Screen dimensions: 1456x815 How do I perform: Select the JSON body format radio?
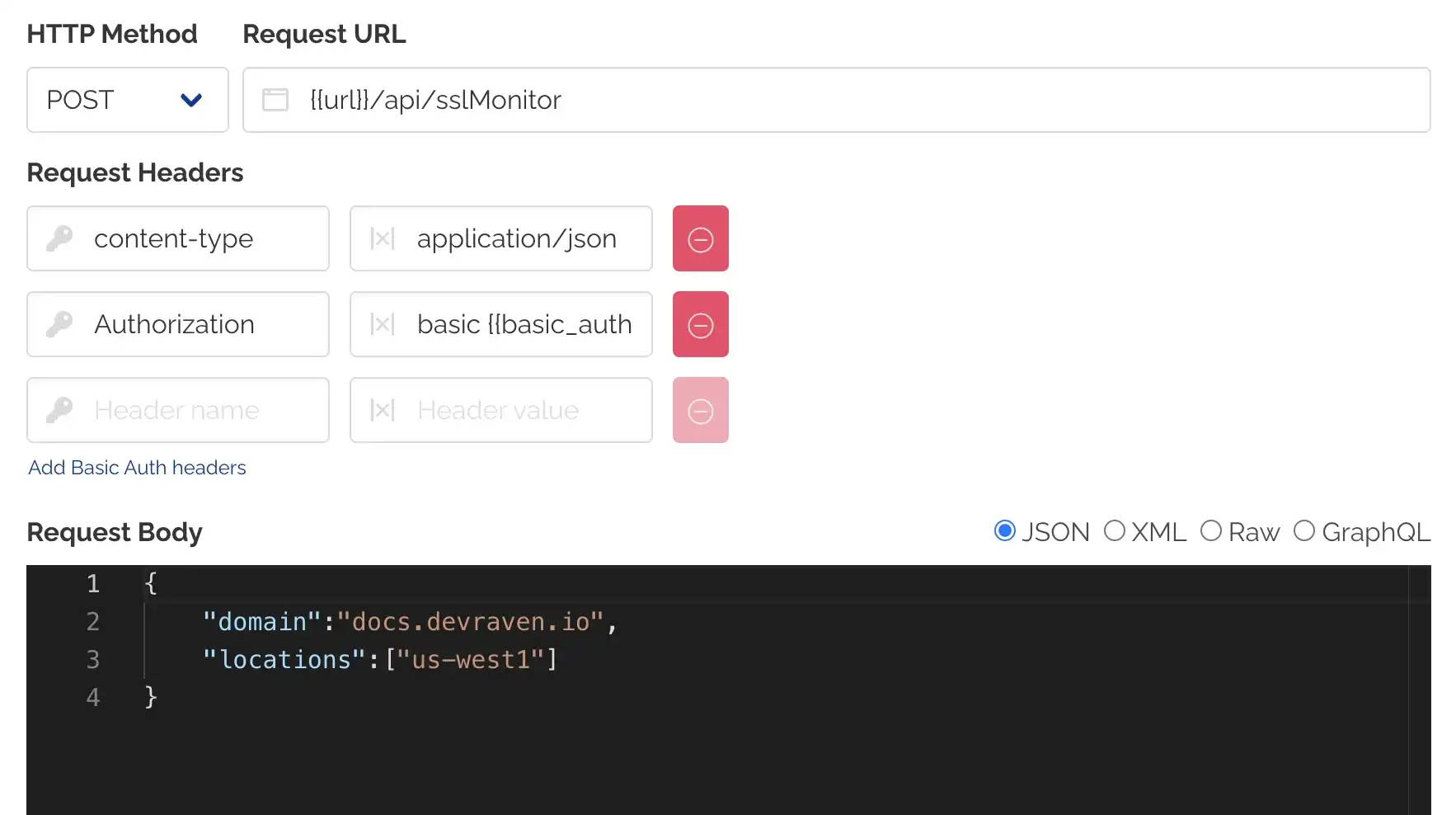1004,531
